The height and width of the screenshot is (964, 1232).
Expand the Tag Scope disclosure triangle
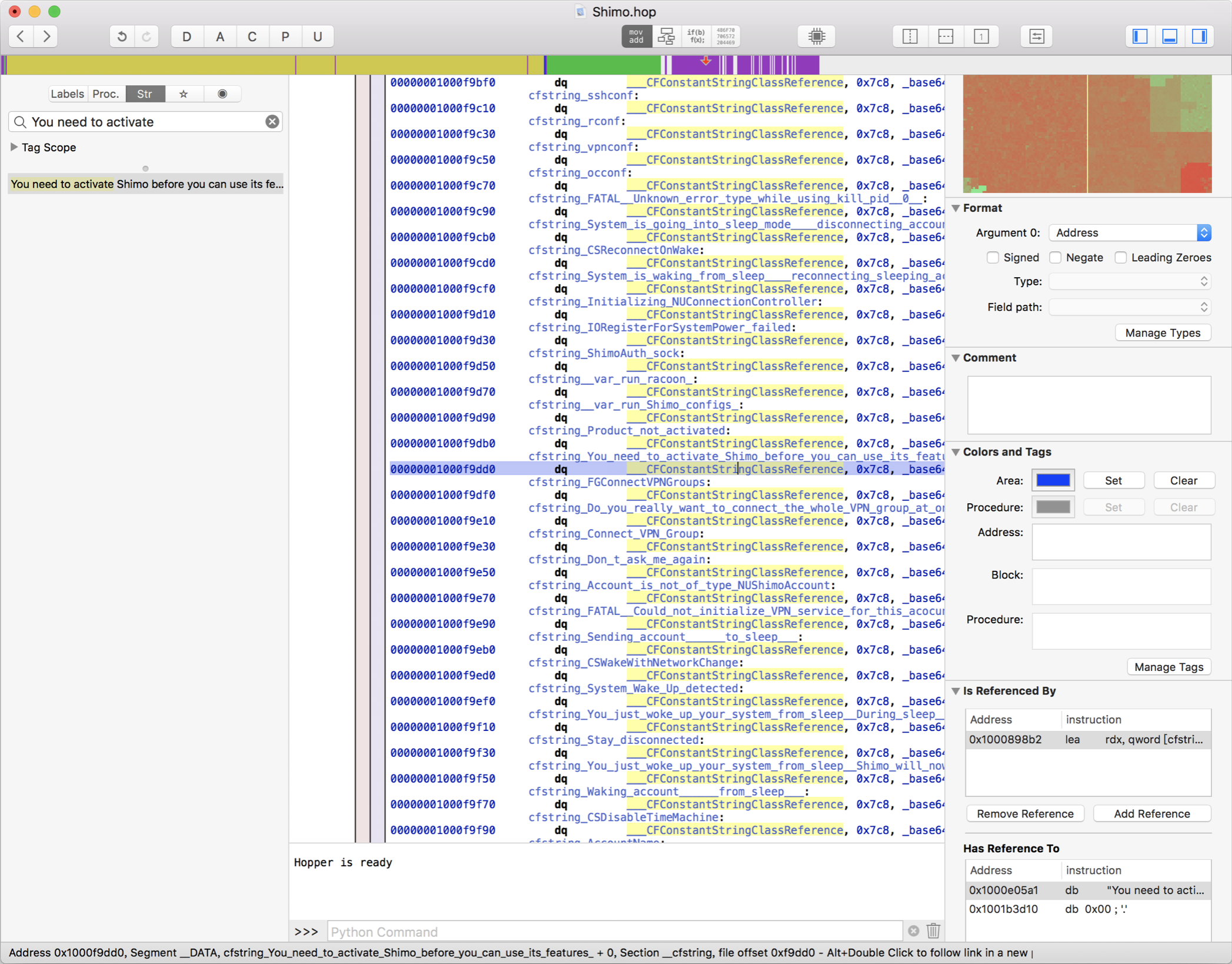14,147
